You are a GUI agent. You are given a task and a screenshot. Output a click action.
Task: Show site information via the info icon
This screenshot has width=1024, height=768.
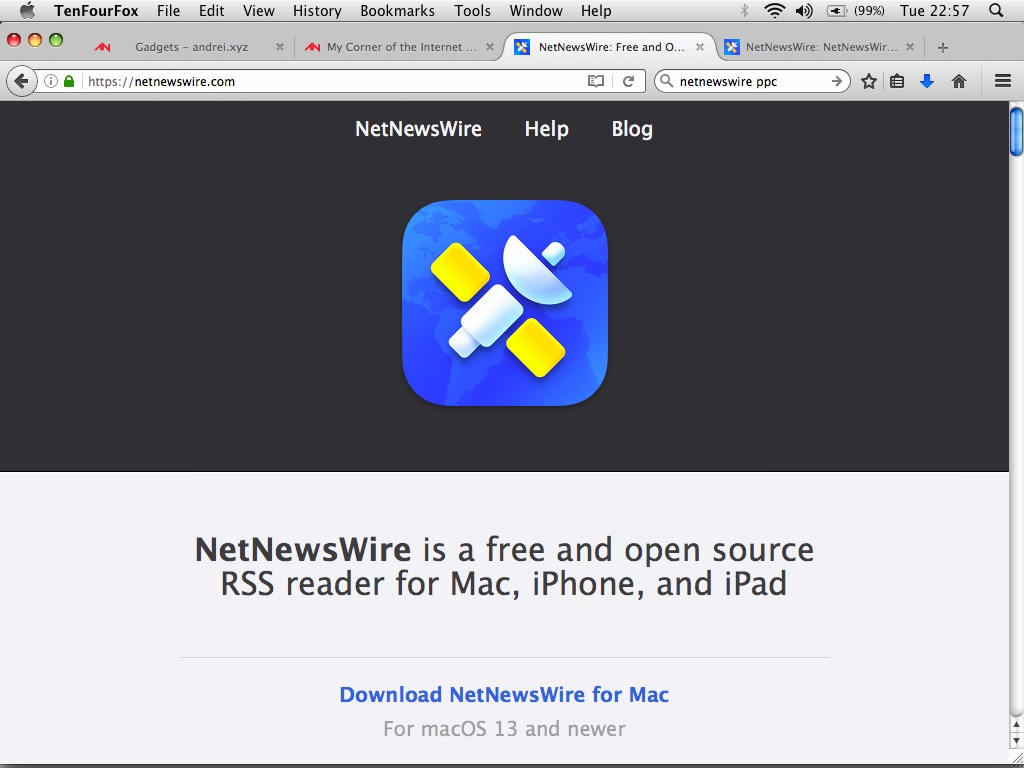pos(51,81)
